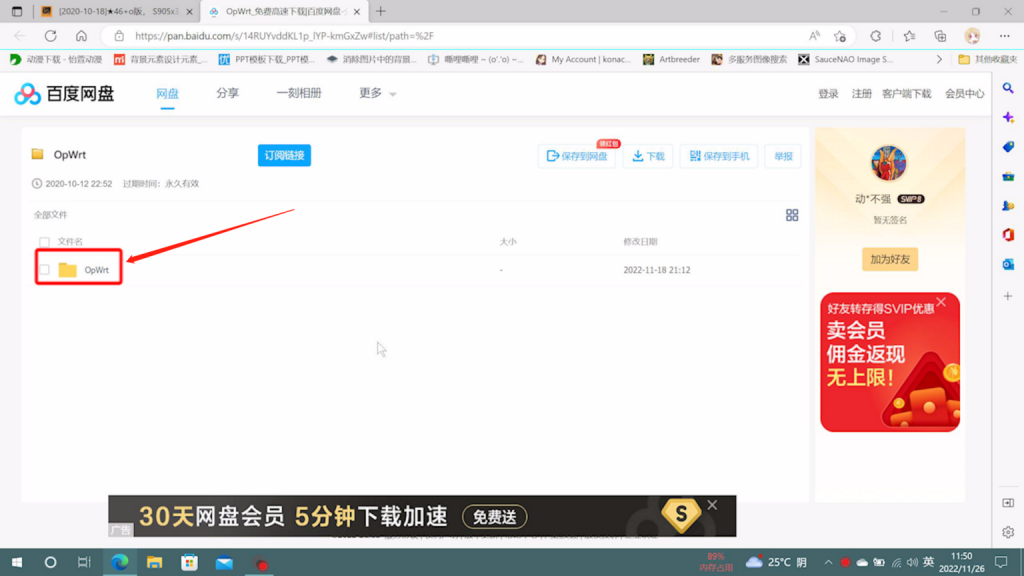
Task: Click the Baidu Netdisk logo
Action: (64, 94)
